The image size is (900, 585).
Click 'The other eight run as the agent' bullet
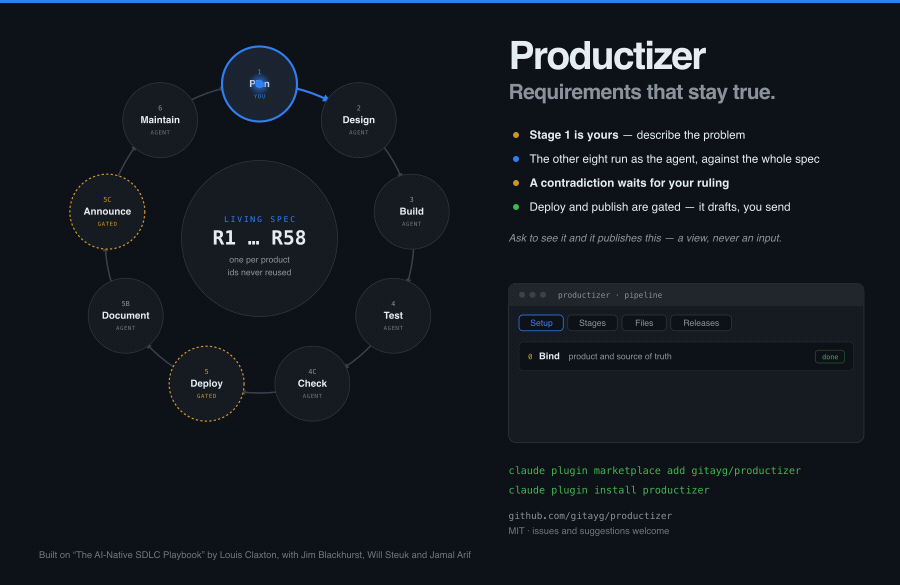click(x=666, y=159)
